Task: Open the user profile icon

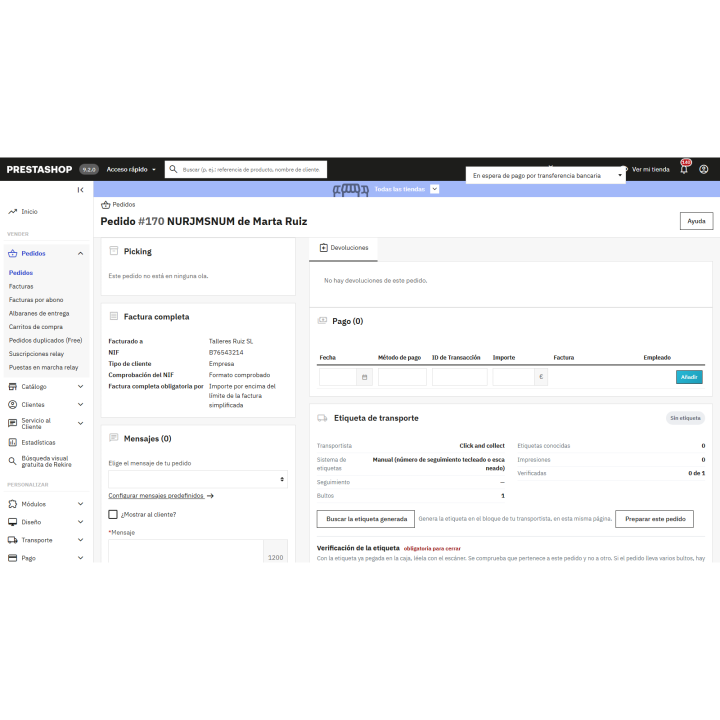Action: pos(703,169)
